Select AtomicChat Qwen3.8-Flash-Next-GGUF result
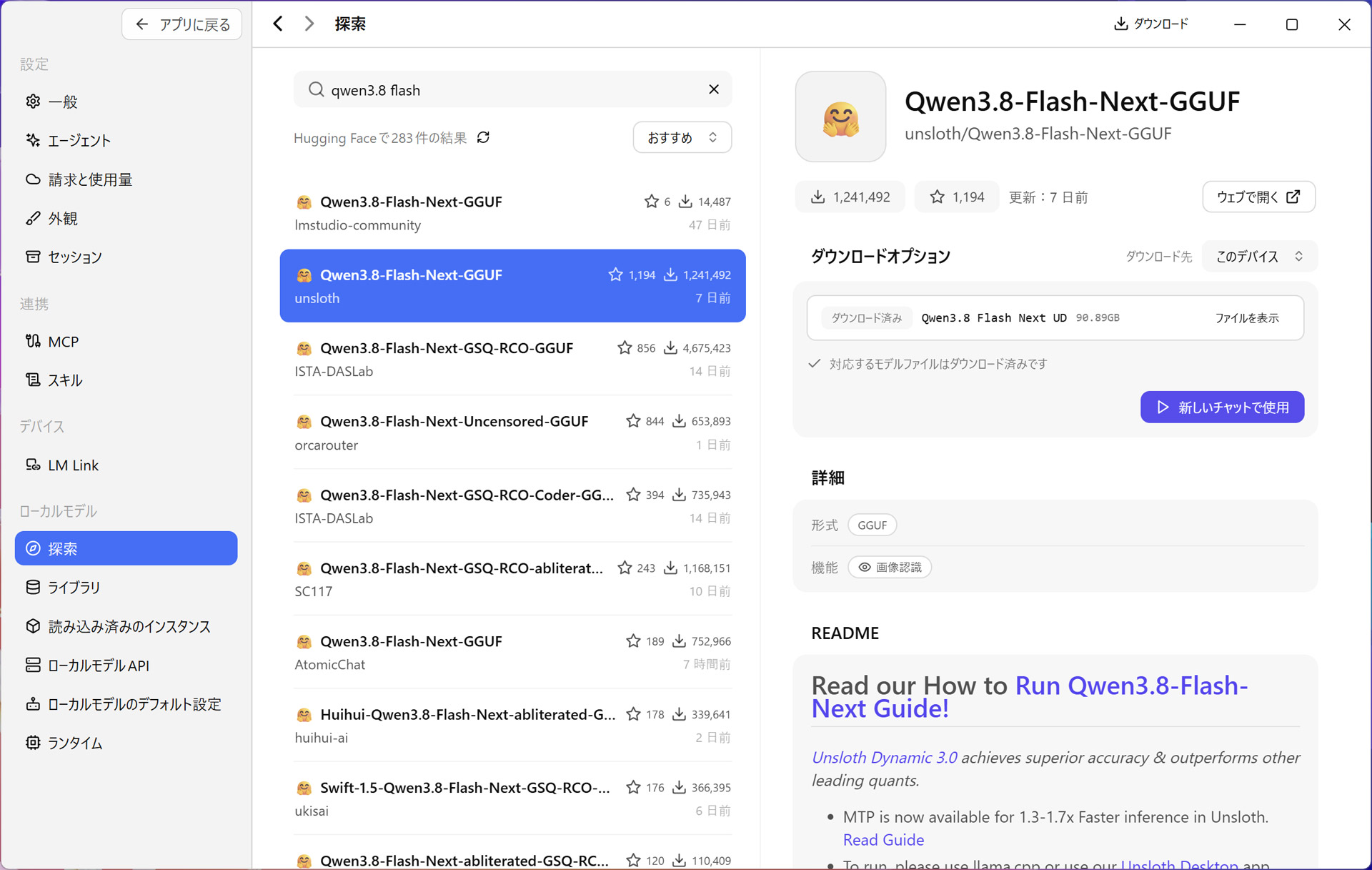Screen dimensions: 1372x870 pos(512,652)
